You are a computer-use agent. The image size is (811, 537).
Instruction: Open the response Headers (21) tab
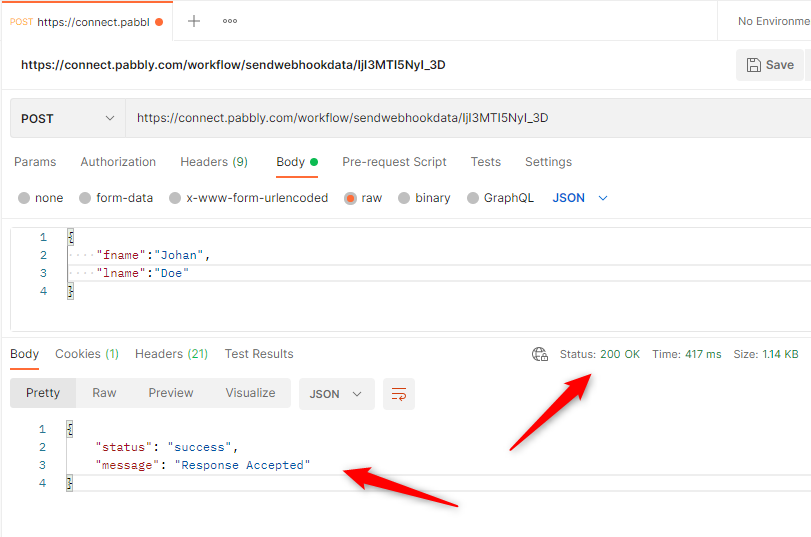click(171, 354)
